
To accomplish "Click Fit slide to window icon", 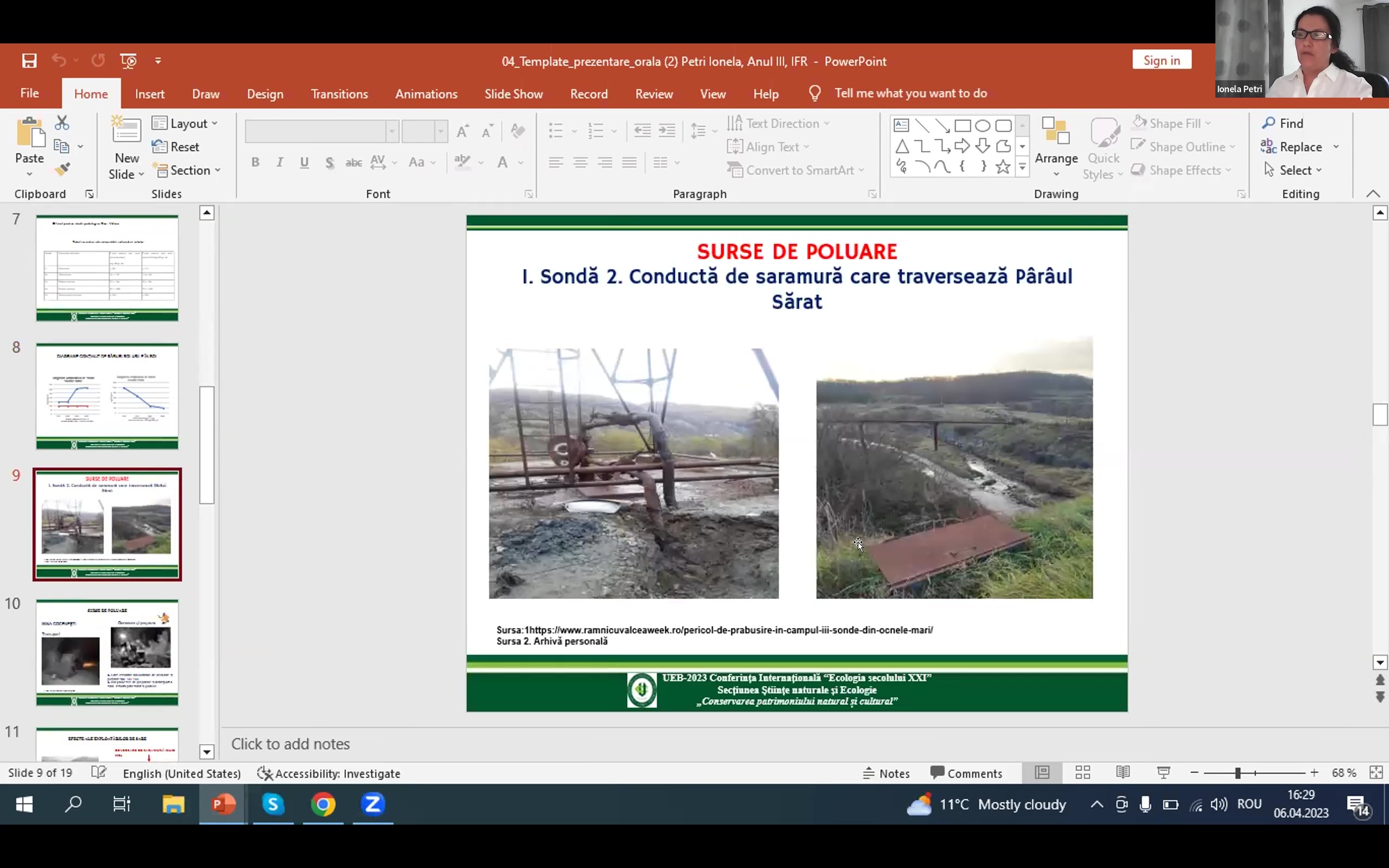I will click(1376, 773).
